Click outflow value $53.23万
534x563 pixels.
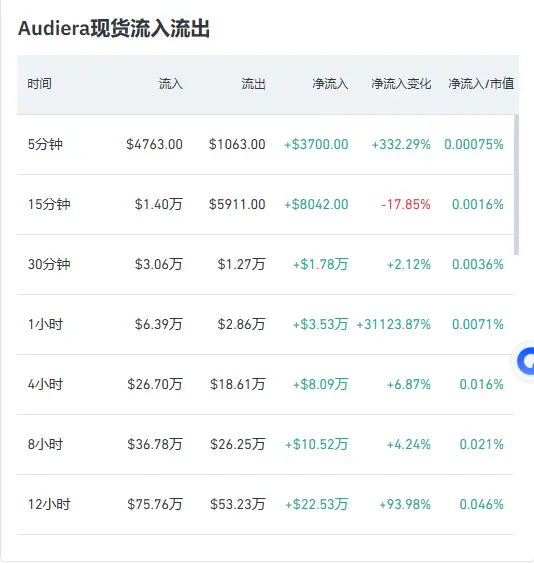[x=238, y=504]
